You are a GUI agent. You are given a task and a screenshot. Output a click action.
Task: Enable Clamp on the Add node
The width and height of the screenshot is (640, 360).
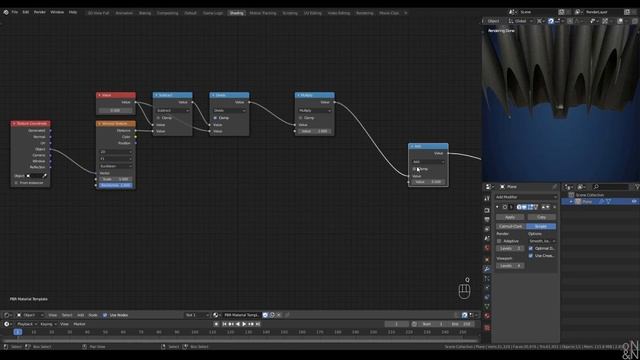414,169
